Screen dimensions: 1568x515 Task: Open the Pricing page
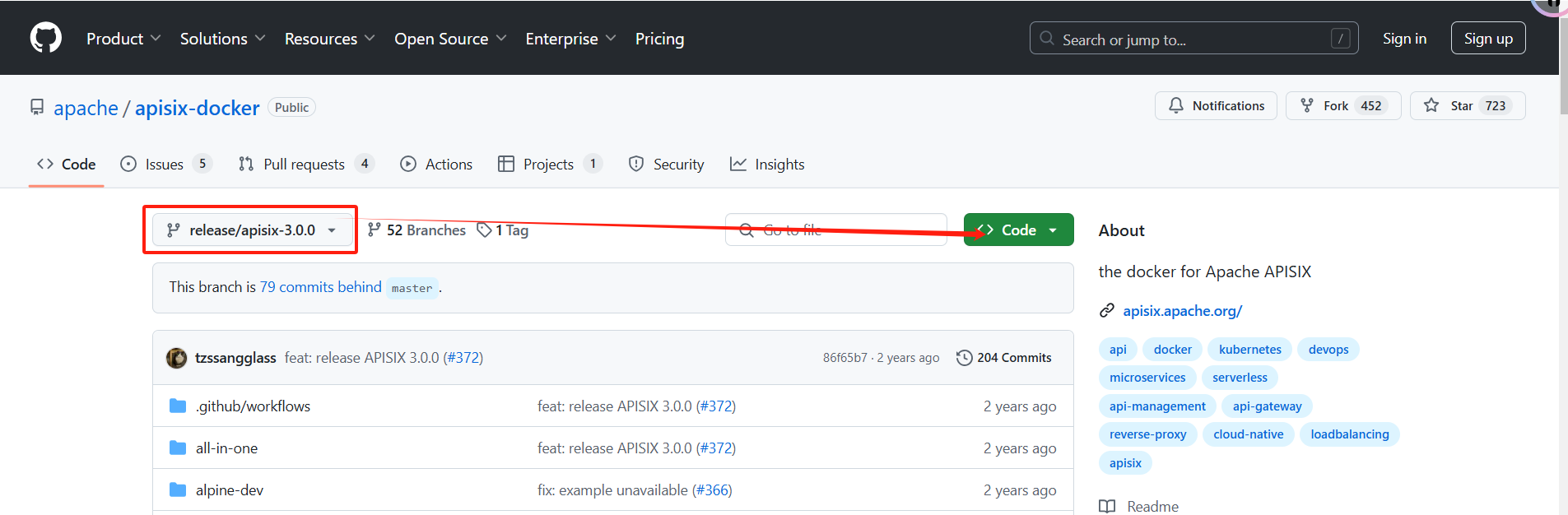point(659,39)
